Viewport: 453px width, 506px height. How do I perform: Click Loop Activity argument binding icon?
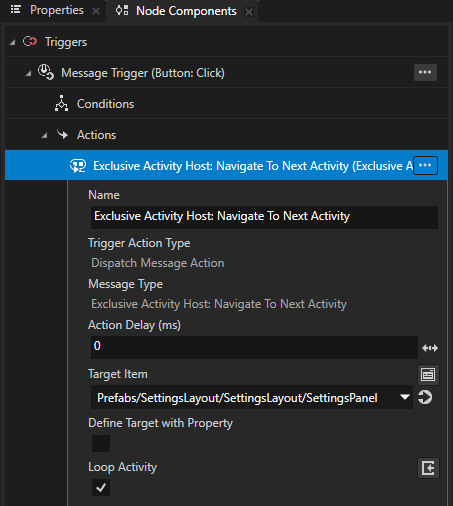[428, 468]
